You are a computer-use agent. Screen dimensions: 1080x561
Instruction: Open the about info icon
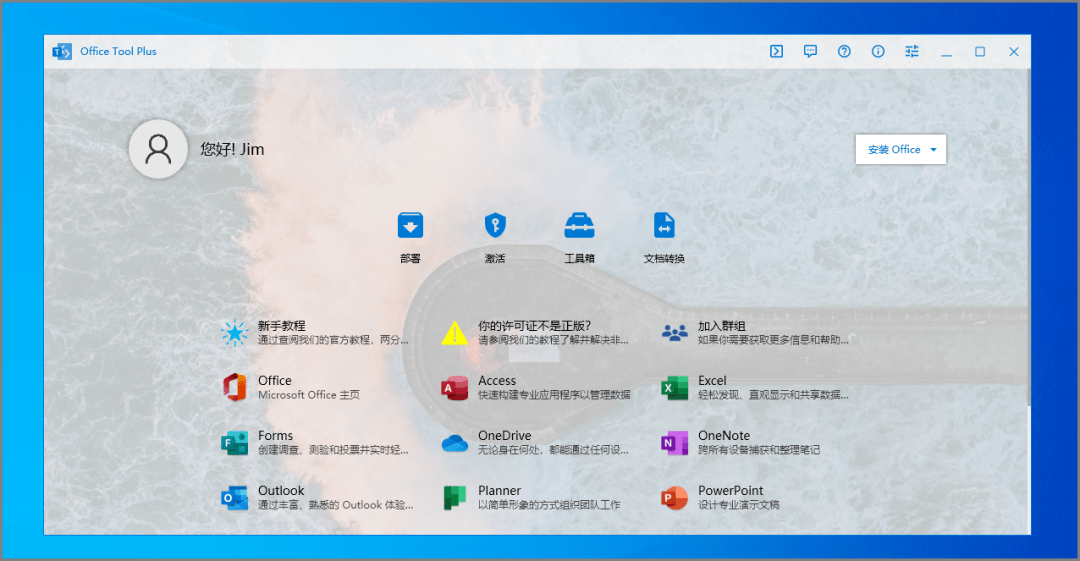[x=878, y=51]
